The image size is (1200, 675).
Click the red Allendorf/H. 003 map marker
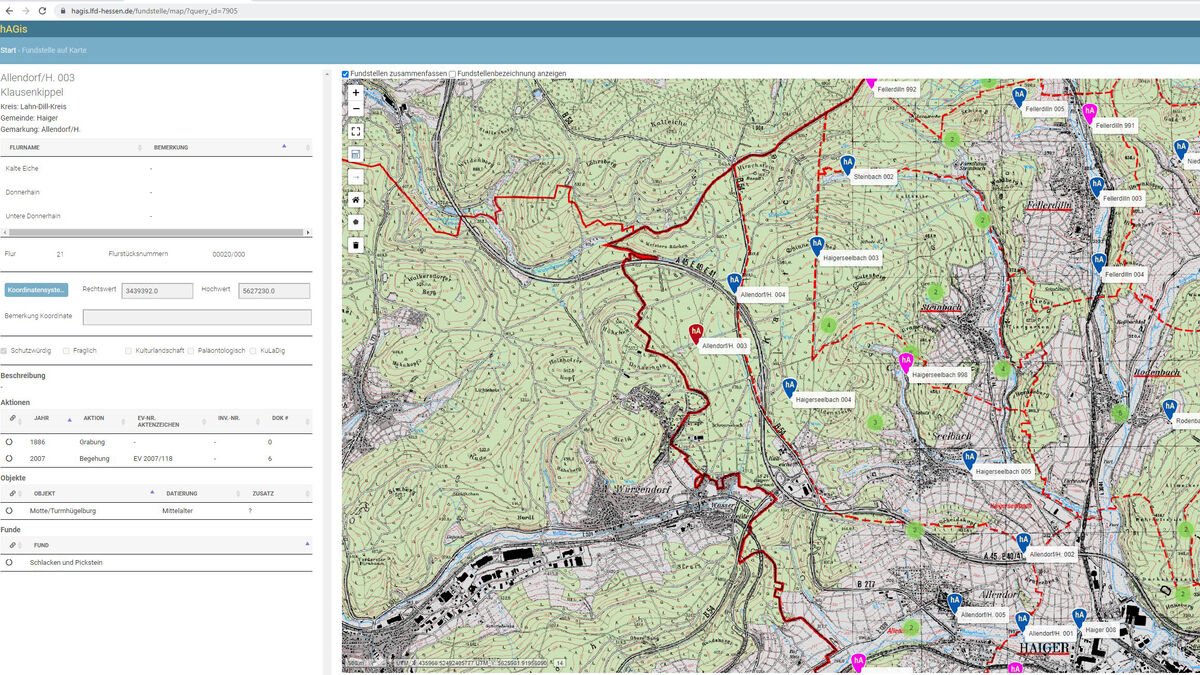pyautogui.click(x=697, y=332)
